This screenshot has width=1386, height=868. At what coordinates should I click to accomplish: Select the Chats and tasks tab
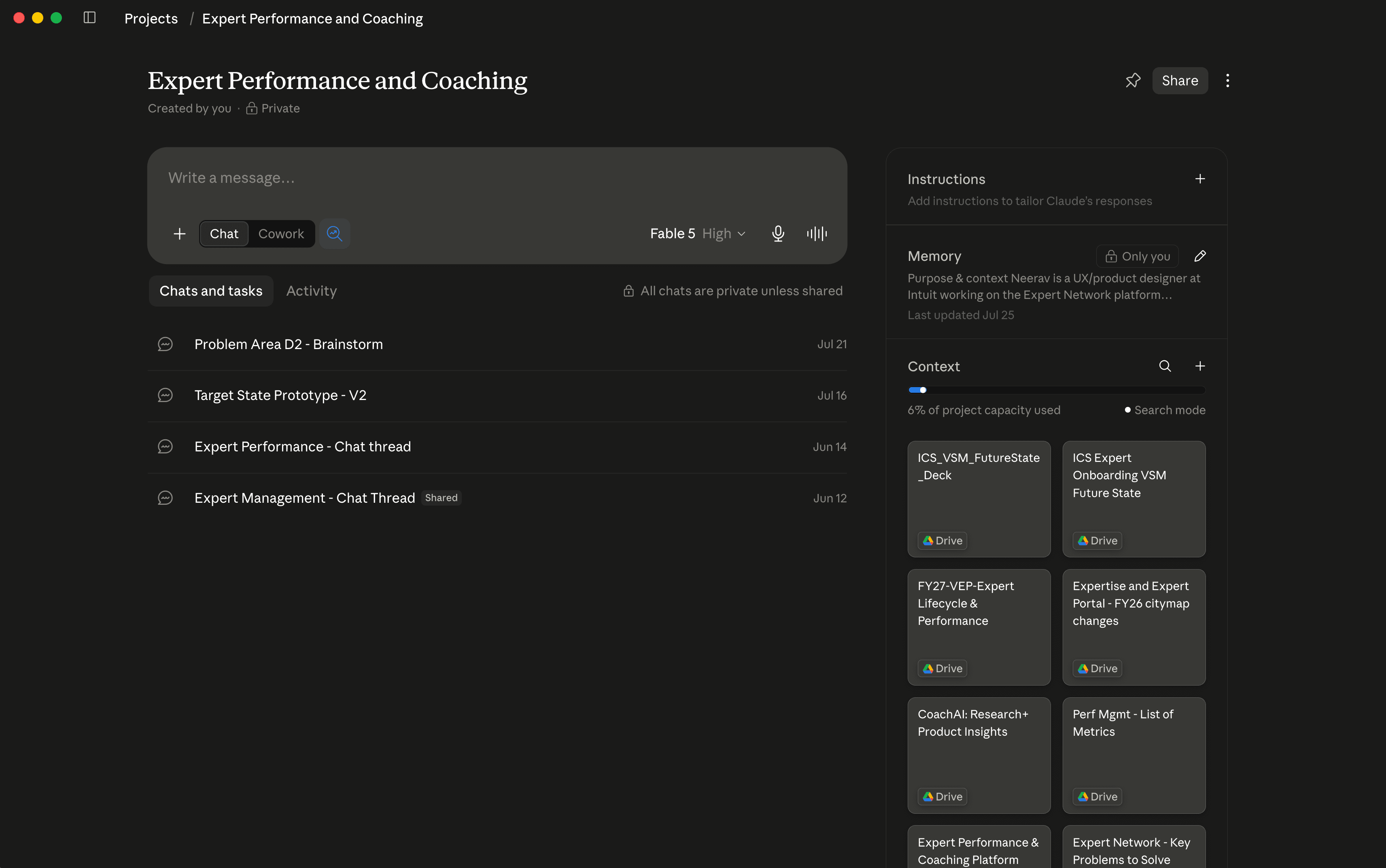(x=211, y=291)
